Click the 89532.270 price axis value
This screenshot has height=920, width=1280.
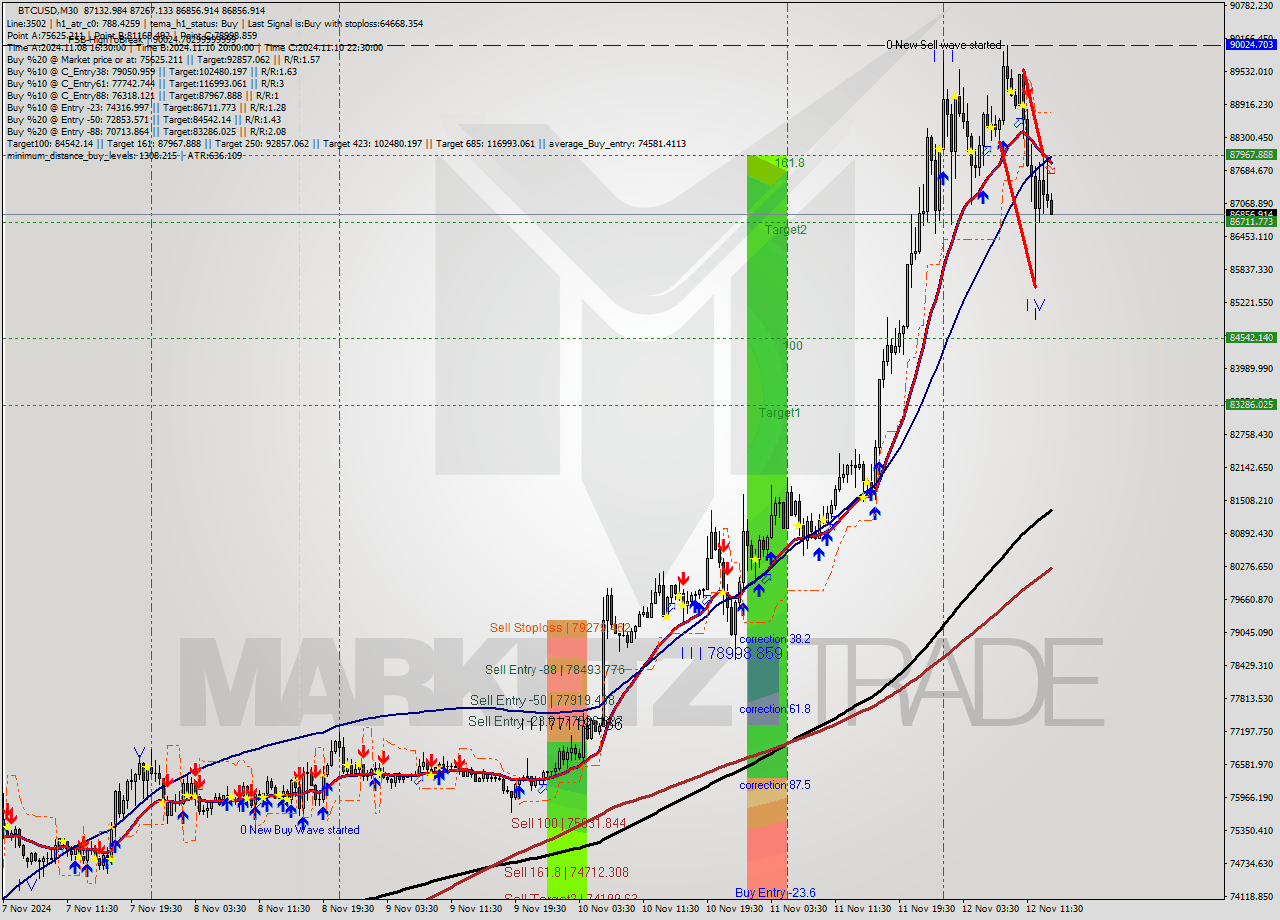(1251, 72)
